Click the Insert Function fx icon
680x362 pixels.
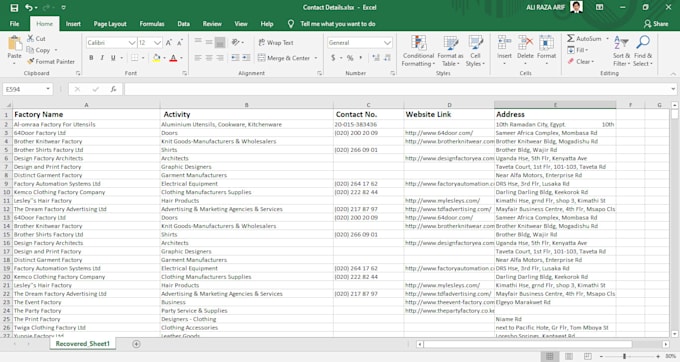click(x=113, y=89)
